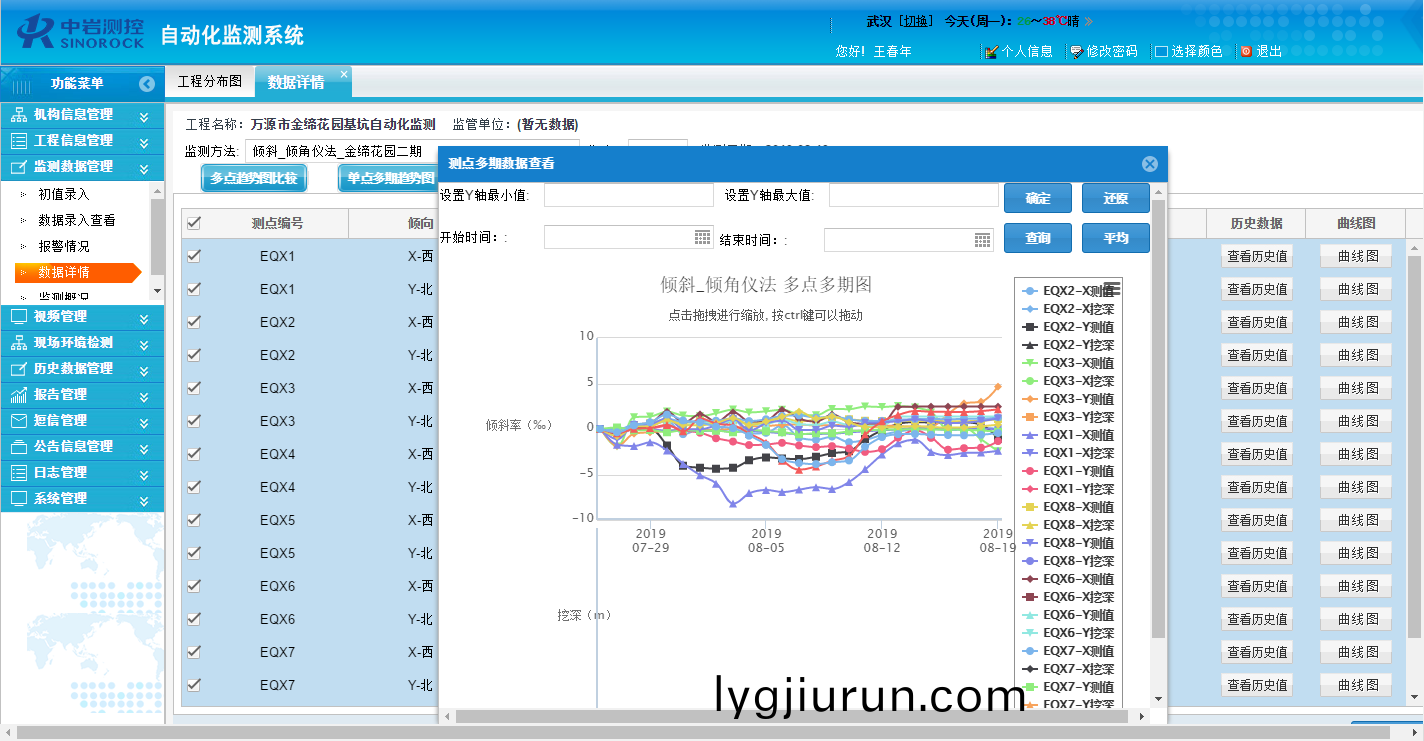Click the 查询 button in dialog
This screenshot has height=741, width=1424.
coord(1037,238)
